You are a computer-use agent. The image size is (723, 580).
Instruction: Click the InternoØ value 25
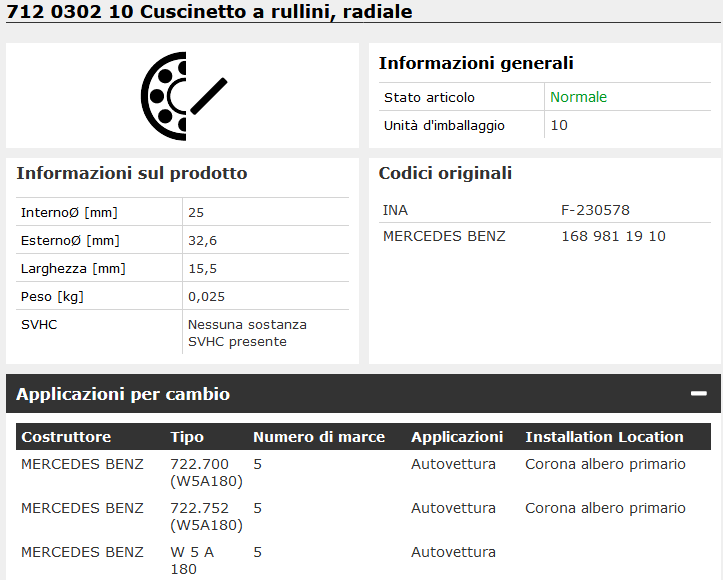pos(196,213)
